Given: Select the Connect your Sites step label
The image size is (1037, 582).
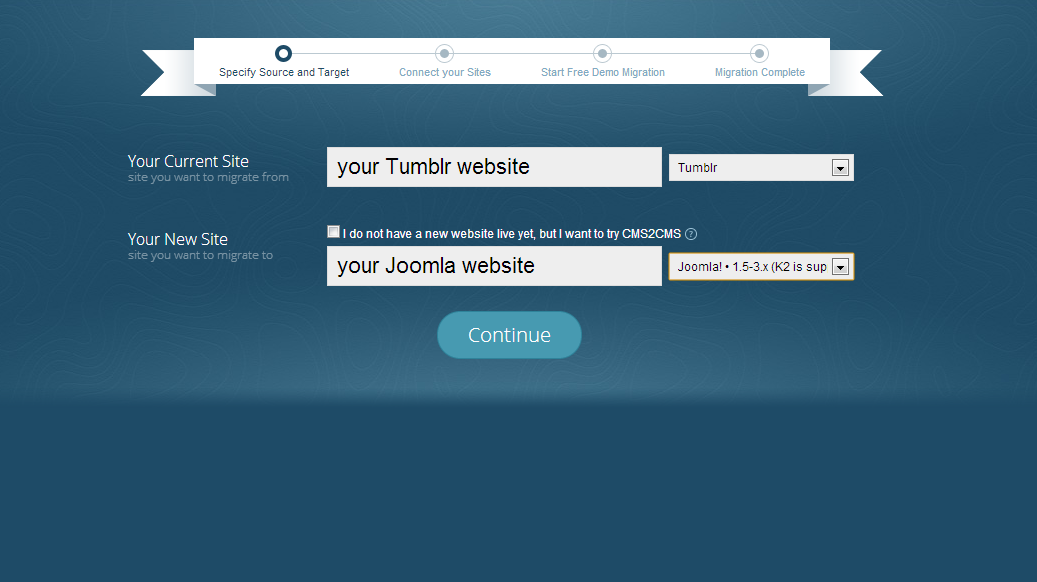Looking at the screenshot, I should pyautogui.click(x=444, y=72).
